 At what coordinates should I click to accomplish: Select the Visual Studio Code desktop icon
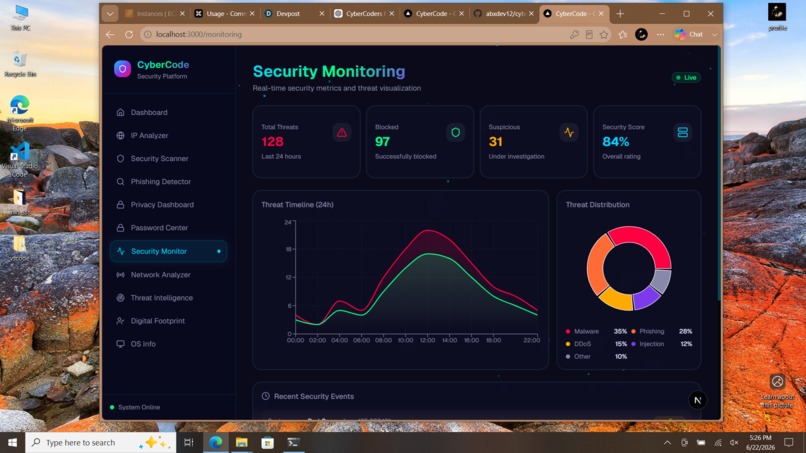[x=20, y=159]
